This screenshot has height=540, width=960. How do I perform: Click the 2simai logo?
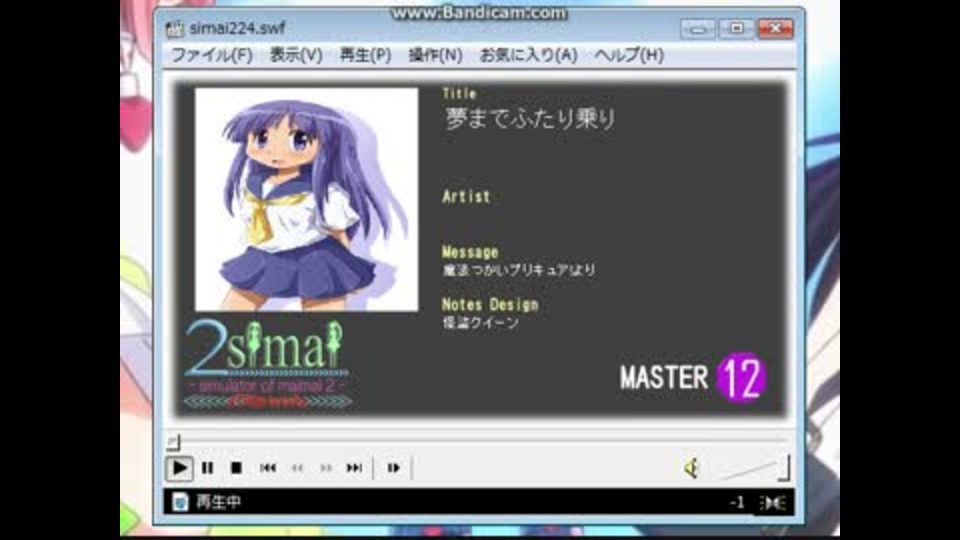(x=267, y=364)
